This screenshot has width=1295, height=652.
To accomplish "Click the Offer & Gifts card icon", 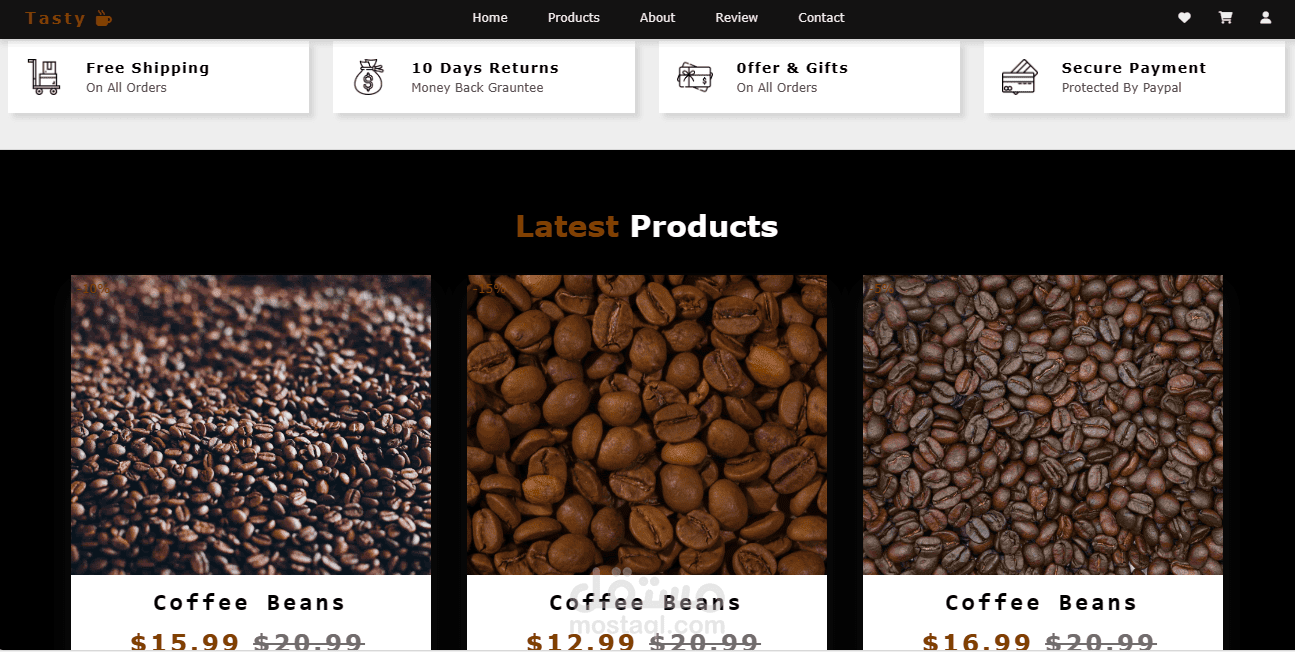I will tap(694, 77).
